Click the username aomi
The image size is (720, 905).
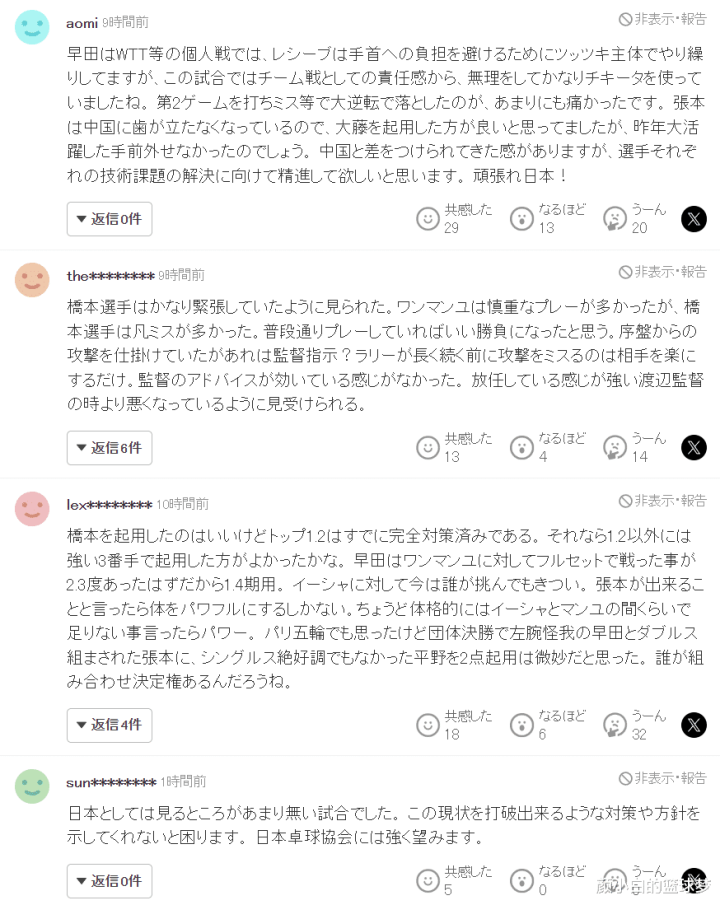pyautogui.click(x=82, y=22)
